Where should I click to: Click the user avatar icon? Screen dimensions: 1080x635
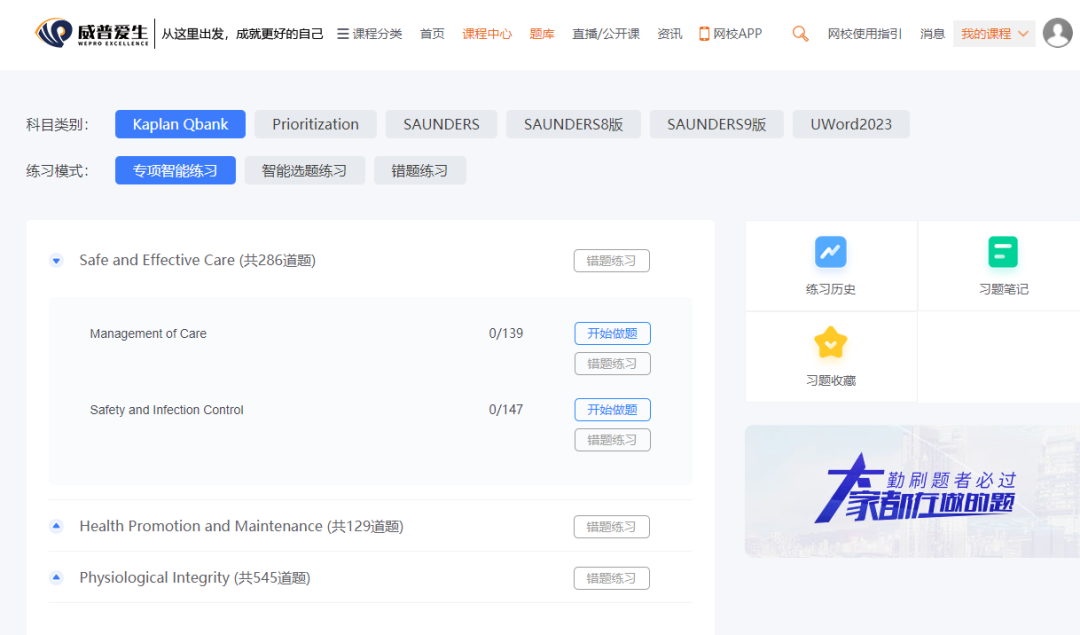tap(1057, 33)
